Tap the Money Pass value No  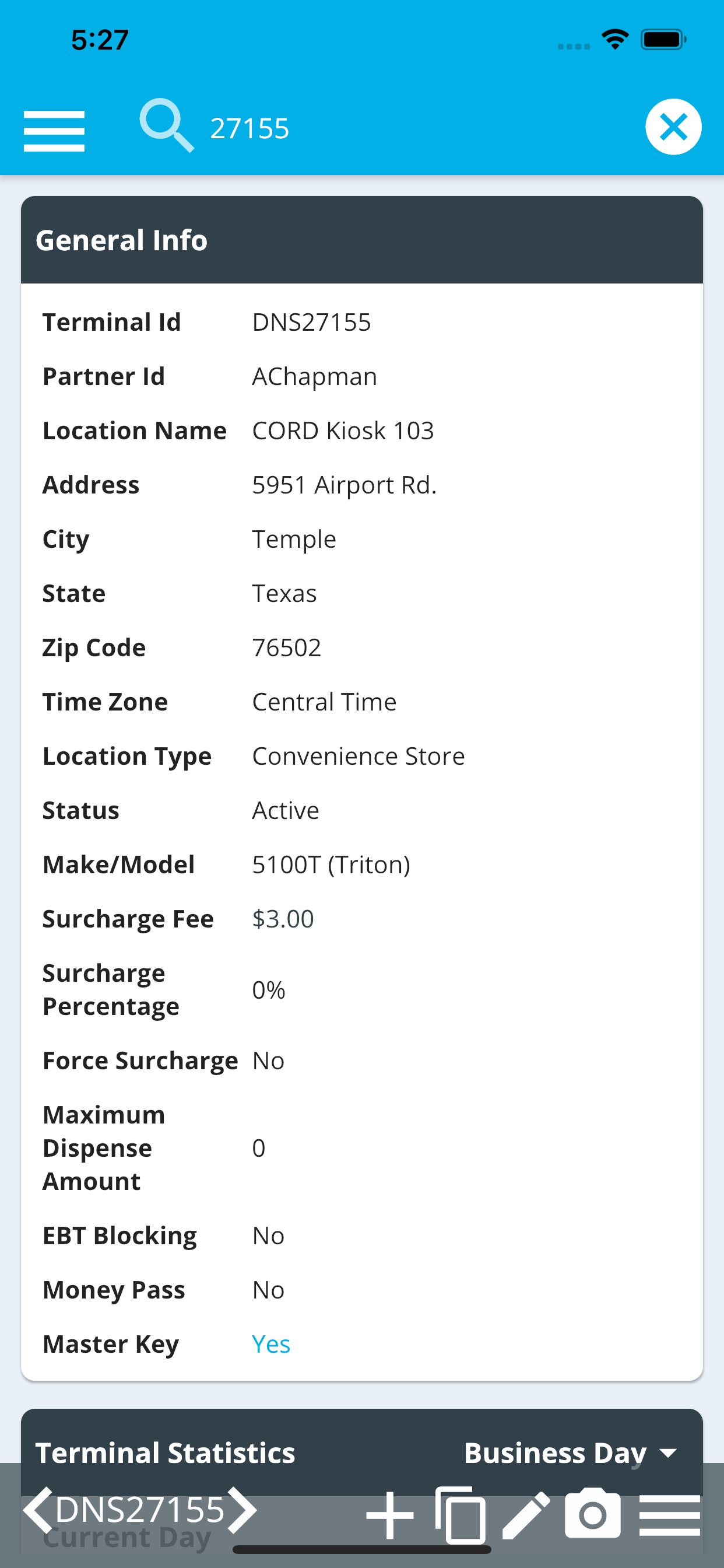point(268,1290)
